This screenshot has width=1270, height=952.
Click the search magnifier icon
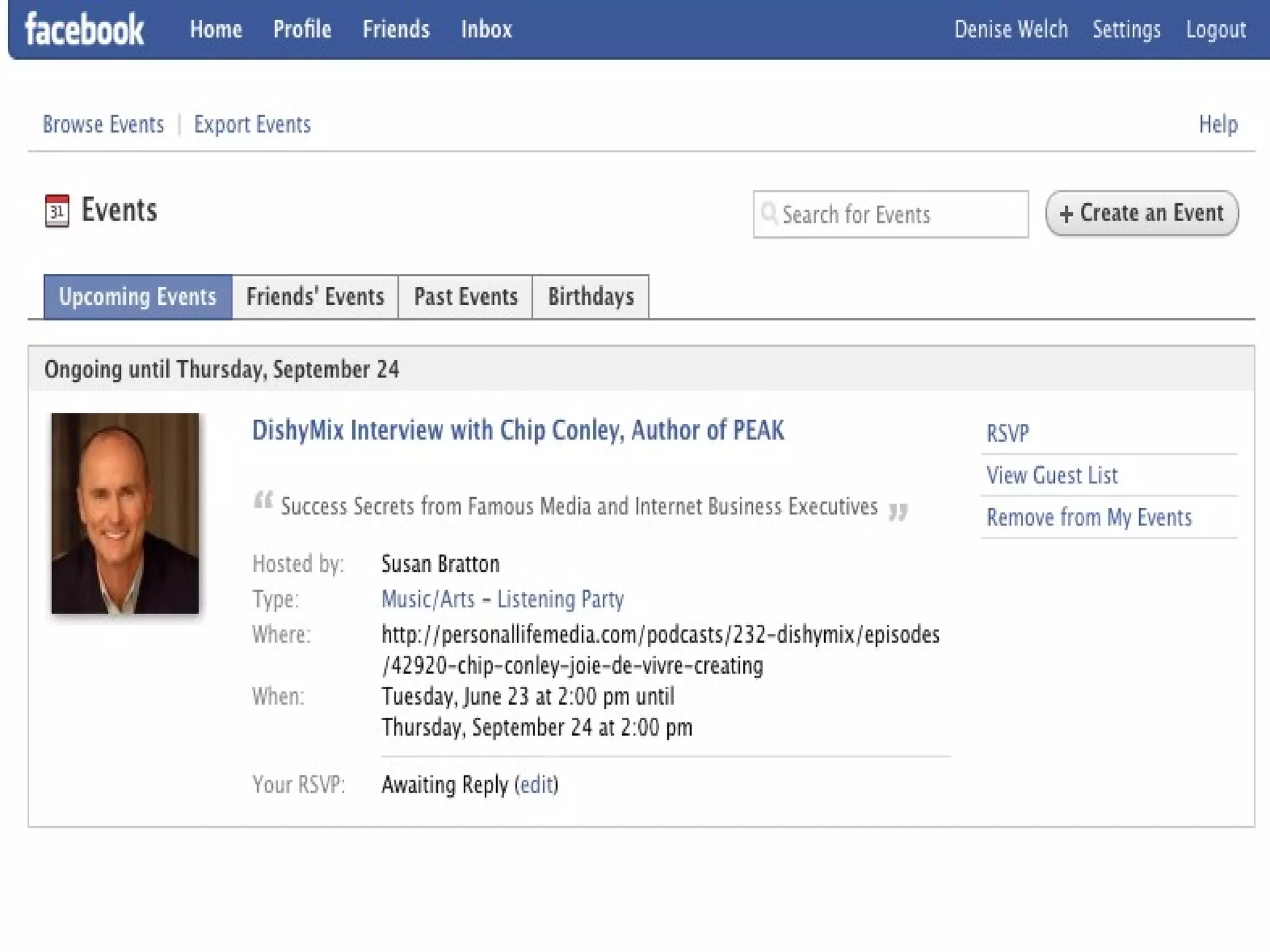[769, 213]
